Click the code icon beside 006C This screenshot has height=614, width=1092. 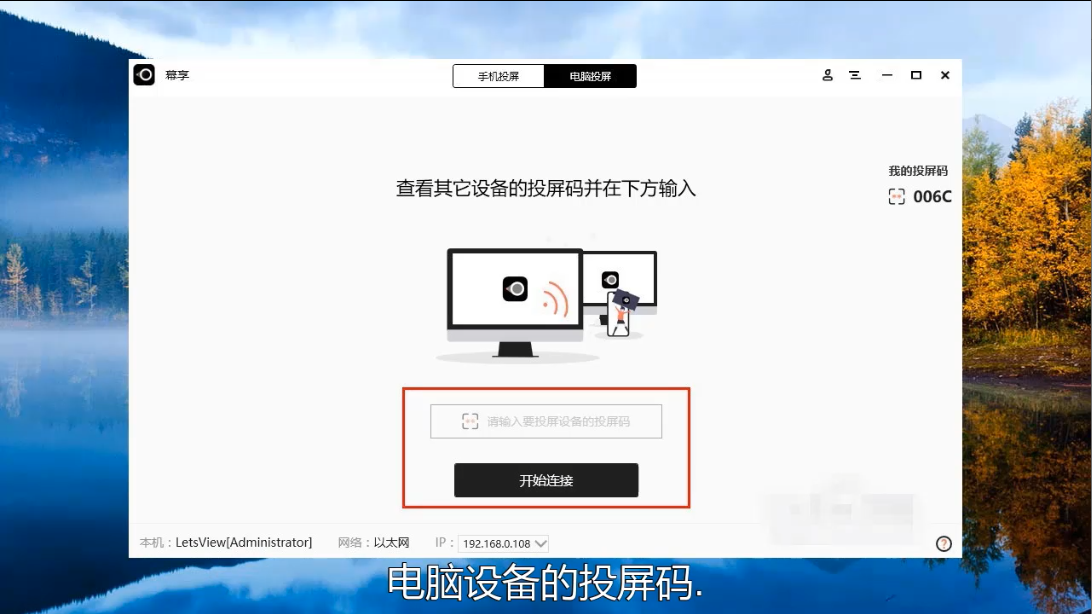pyautogui.click(x=896, y=197)
